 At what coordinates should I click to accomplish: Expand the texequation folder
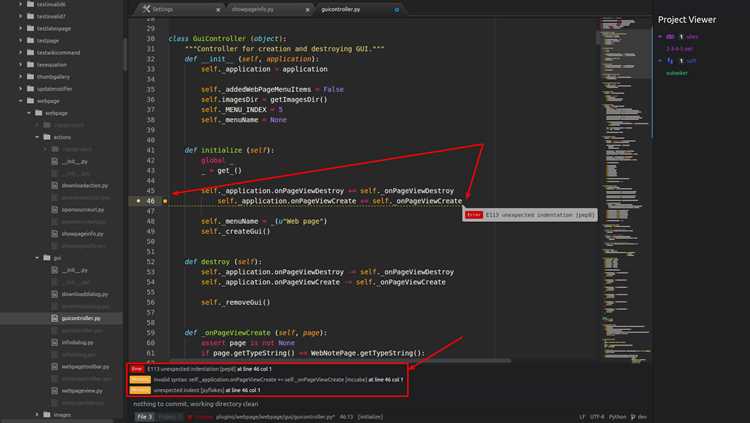click(21, 65)
